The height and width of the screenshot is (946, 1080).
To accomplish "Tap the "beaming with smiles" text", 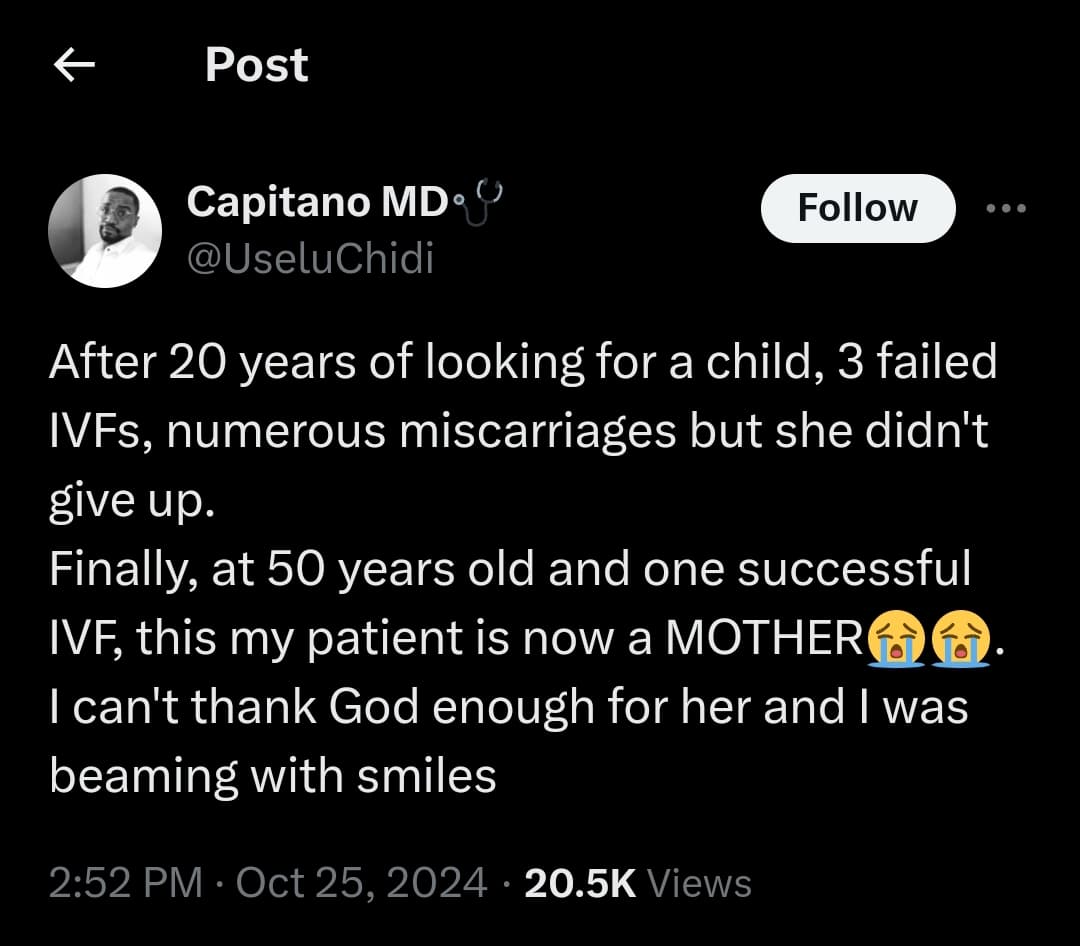I will point(273,777).
